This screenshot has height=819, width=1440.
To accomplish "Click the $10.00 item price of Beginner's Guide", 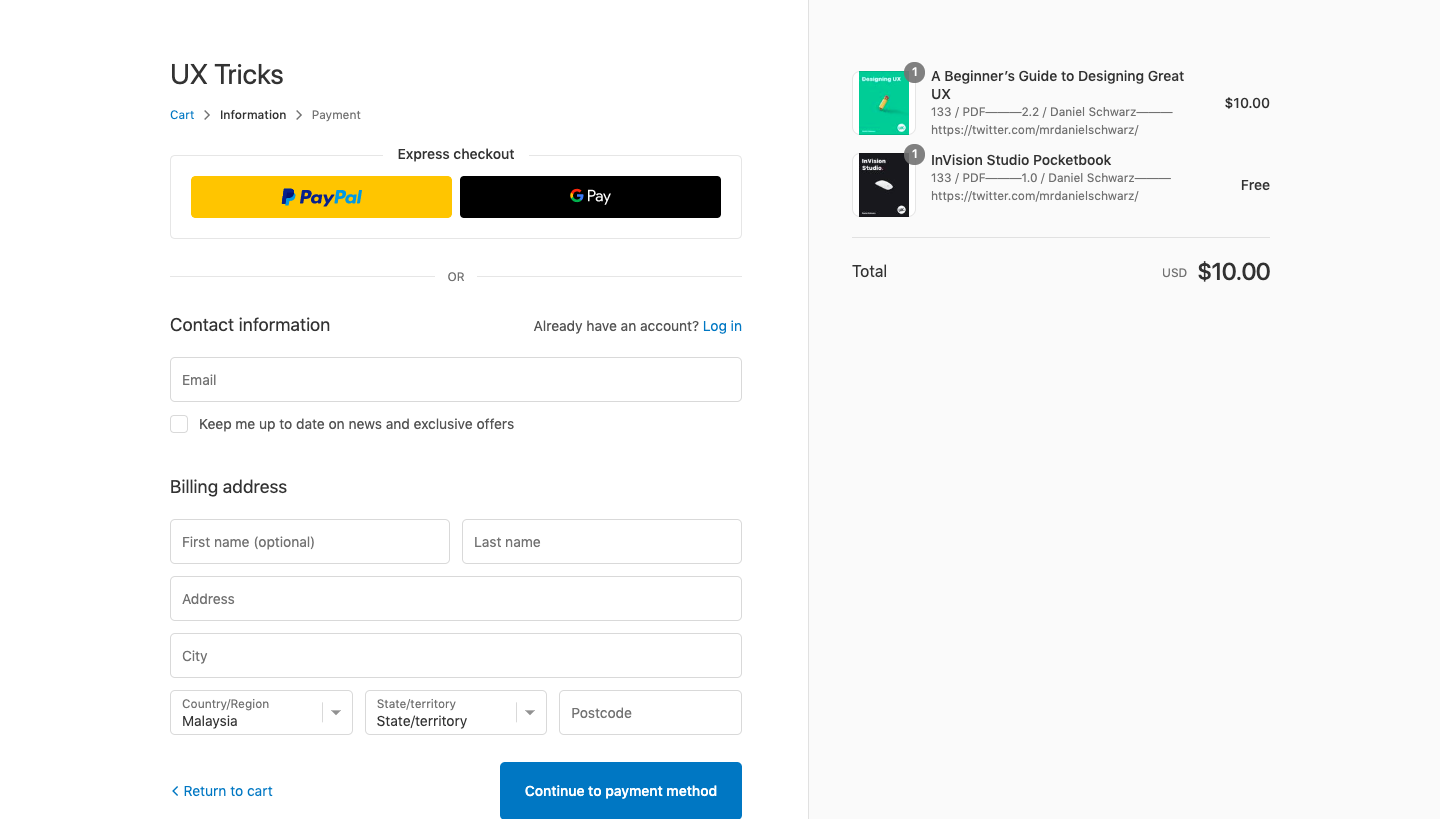I will click(x=1247, y=103).
